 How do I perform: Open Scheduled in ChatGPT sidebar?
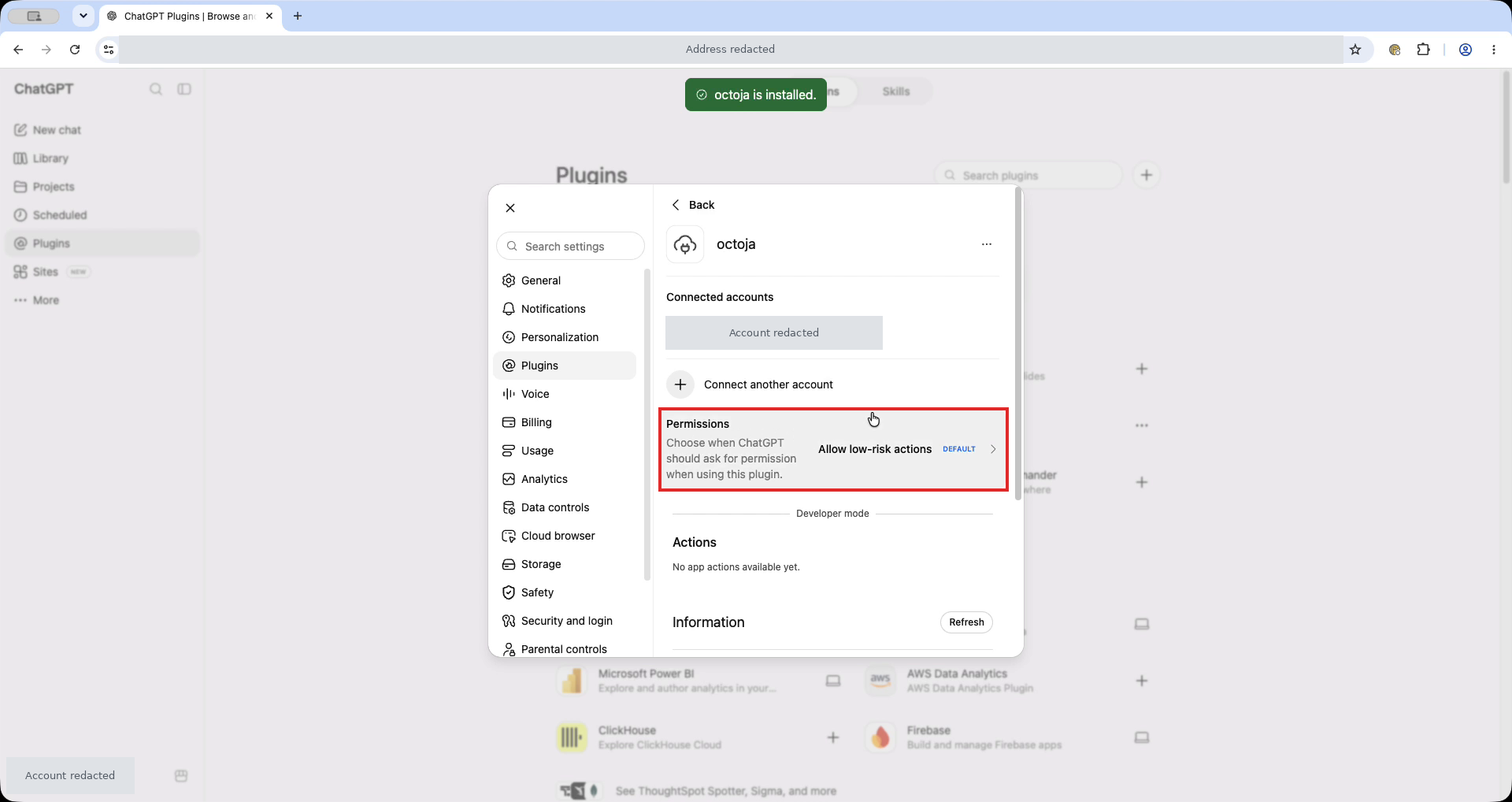102,215
